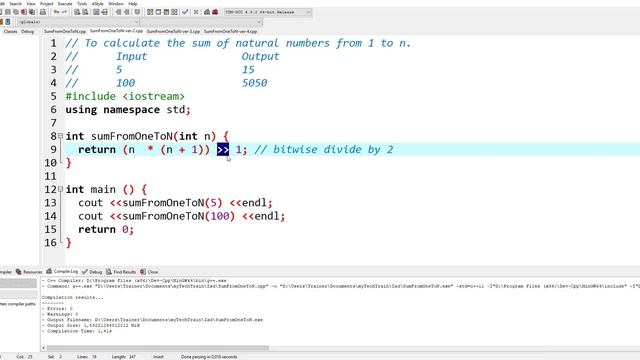Open the TDM-GCC 4.9.2 compiler set dropdown
Screen dimensions: 640x360
point(268,12)
